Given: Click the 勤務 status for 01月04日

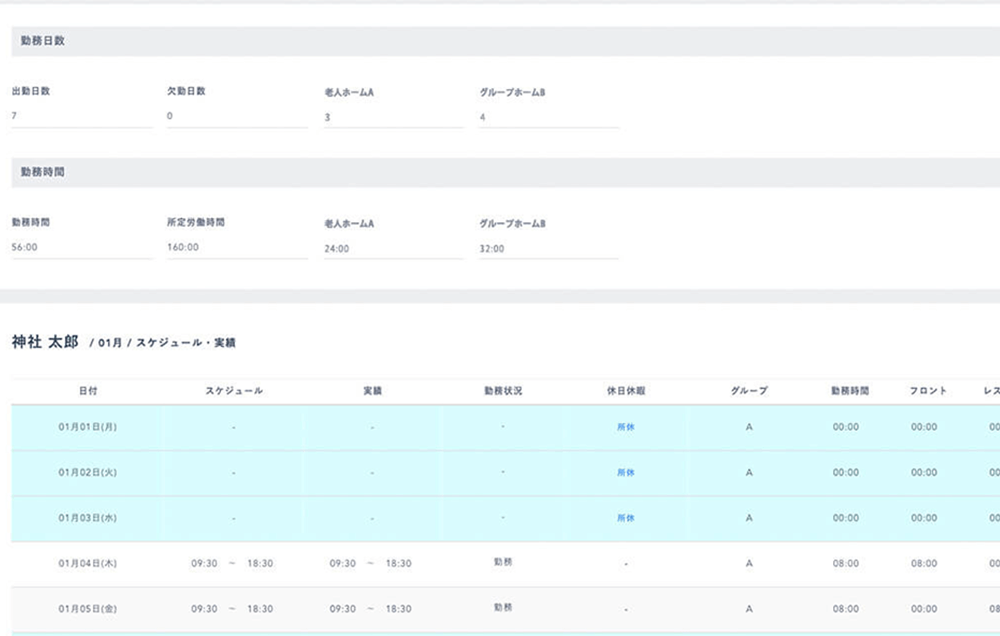Looking at the screenshot, I should pos(503,562).
